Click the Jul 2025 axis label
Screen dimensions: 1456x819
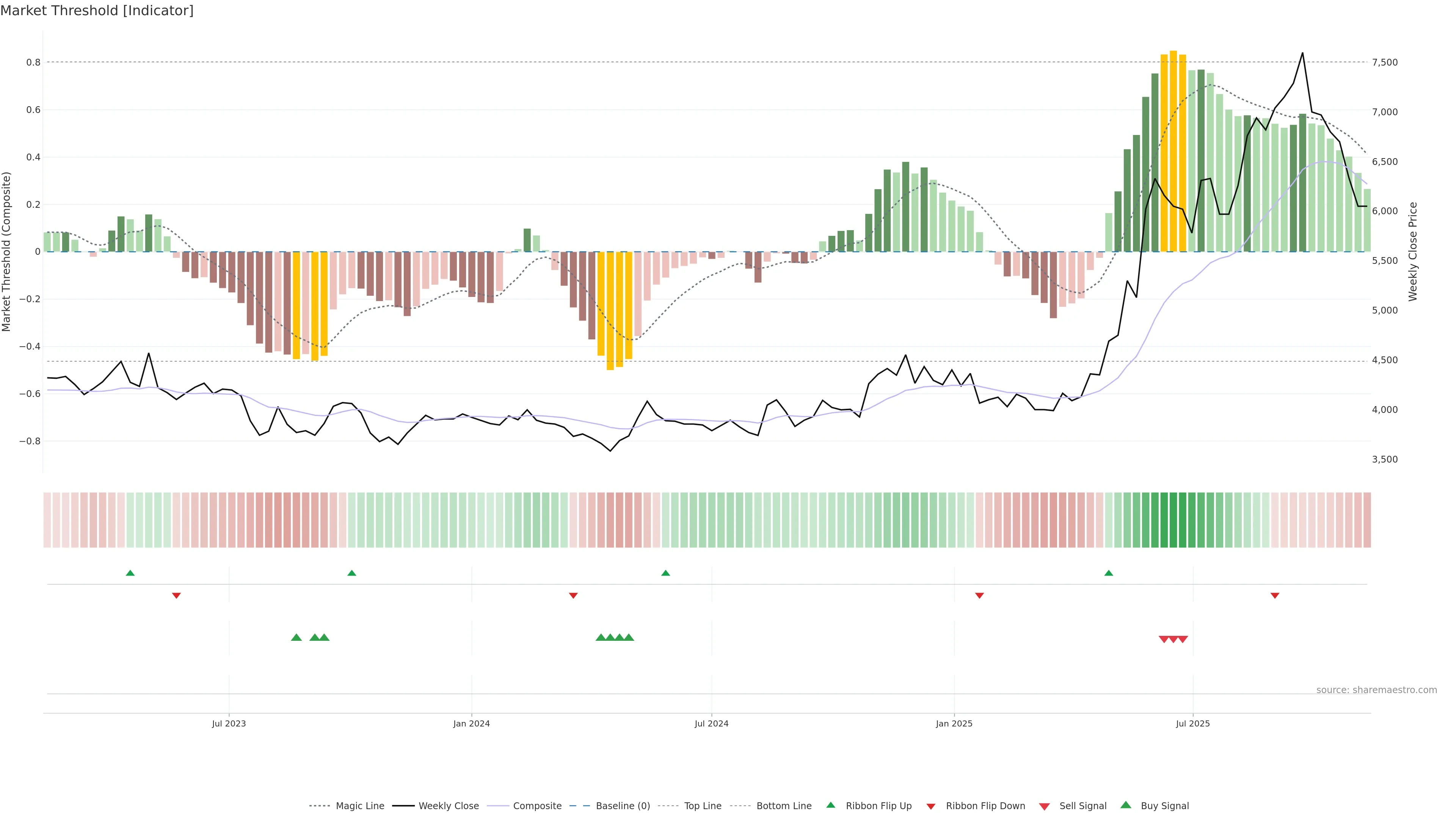pos(1192,723)
